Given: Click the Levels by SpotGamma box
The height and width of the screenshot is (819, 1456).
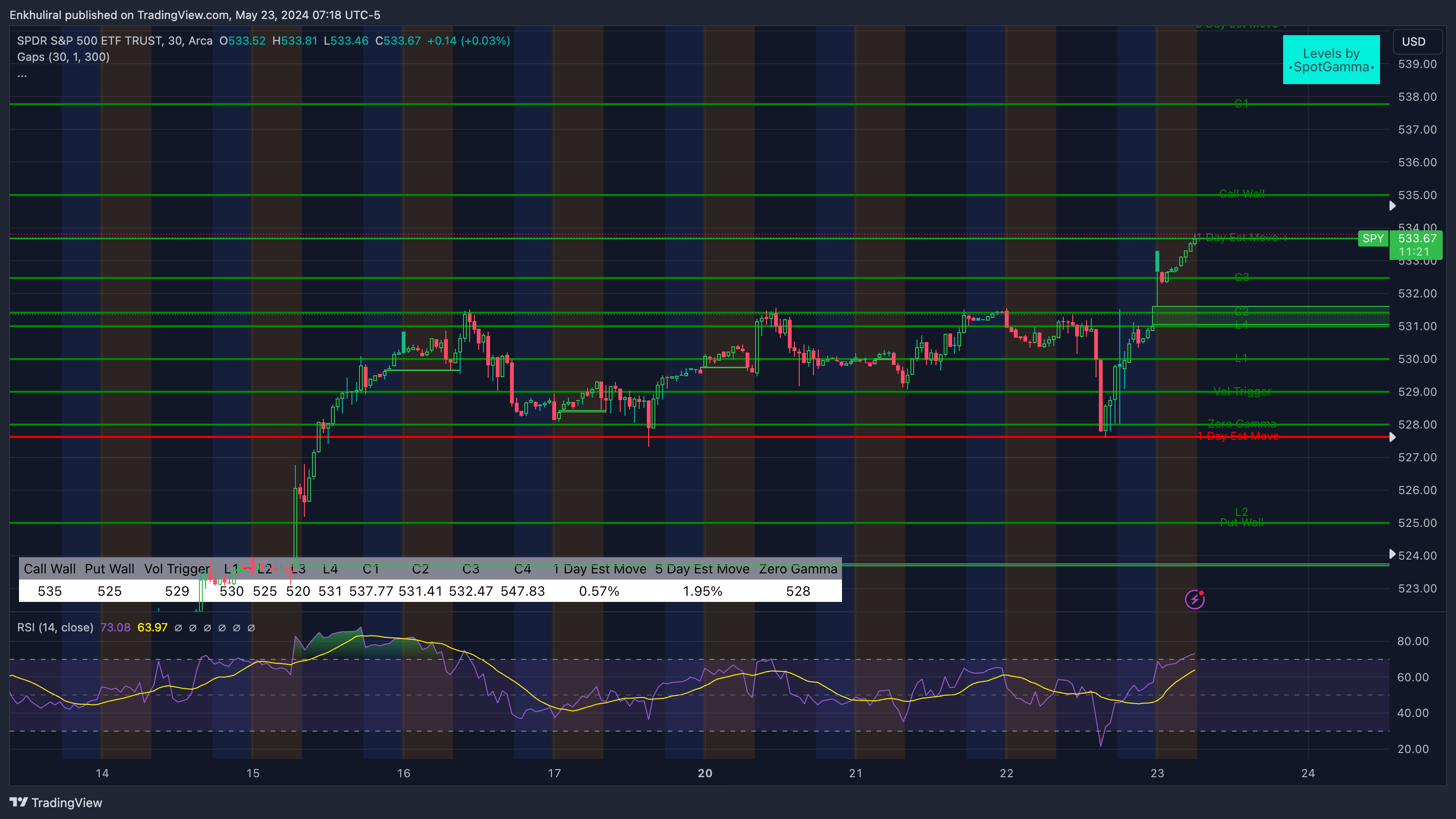Looking at the screenshot, I should pyautogui.click(x=1331, y=60).
